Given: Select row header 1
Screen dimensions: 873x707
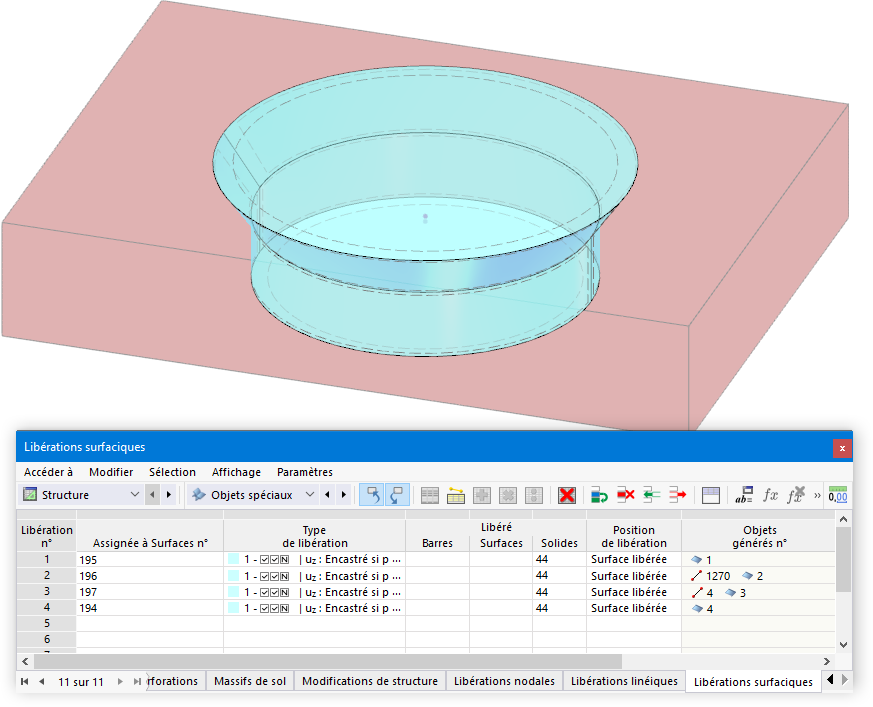Looking at the screenshot, I should coord(47,559).
